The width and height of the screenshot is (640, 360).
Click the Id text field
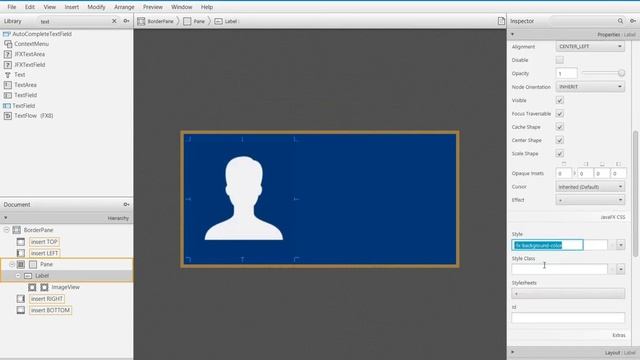568,318
